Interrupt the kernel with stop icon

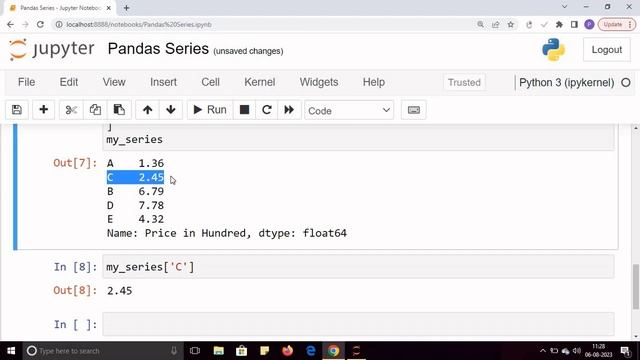(x=244, y=110)
